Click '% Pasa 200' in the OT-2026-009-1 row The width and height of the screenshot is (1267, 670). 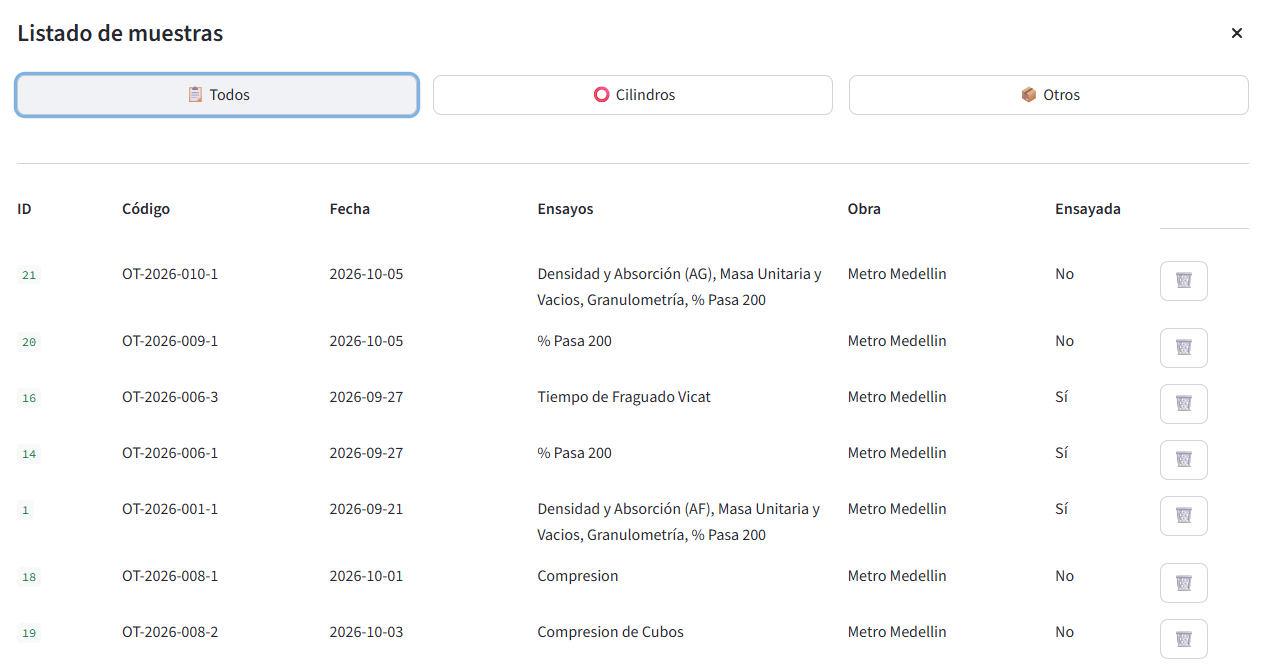tap(575, 341)
